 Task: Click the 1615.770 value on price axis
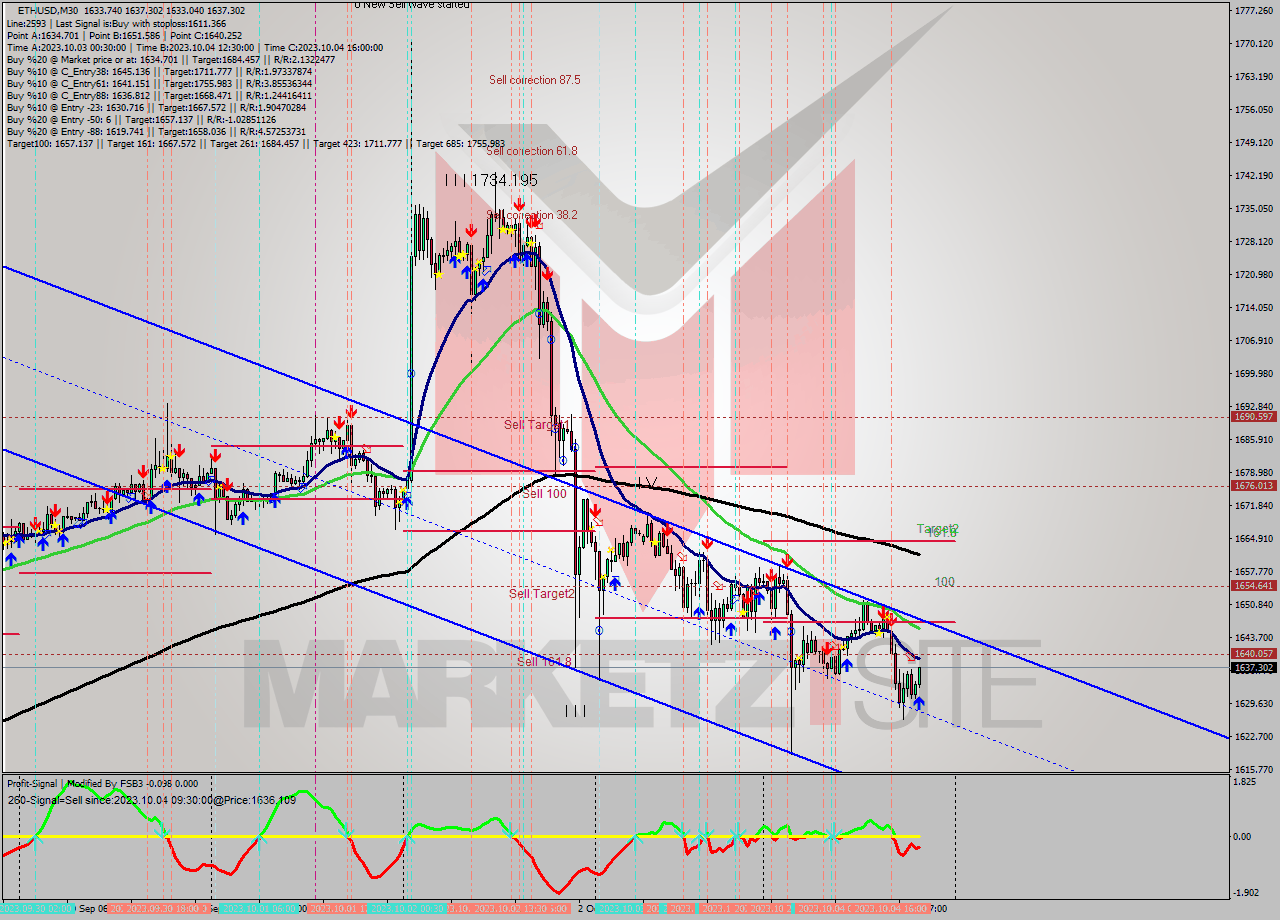click(1254, 769)
